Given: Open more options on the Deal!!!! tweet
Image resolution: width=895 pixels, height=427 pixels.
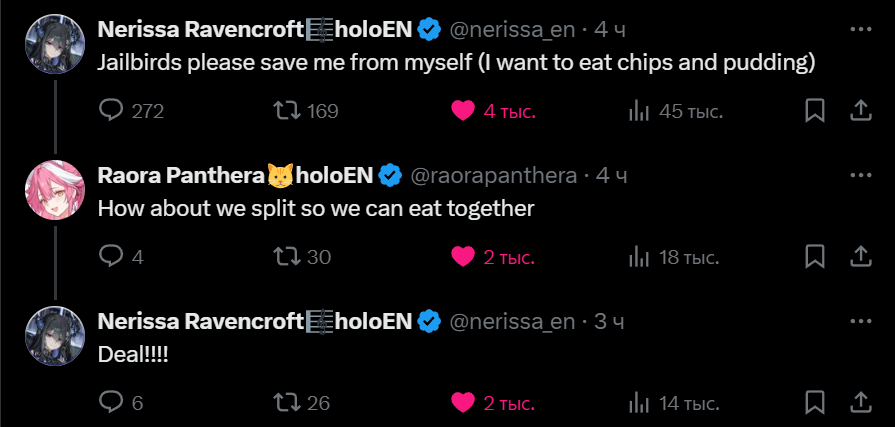Looking at the screenshot, I should coord(860,322).
